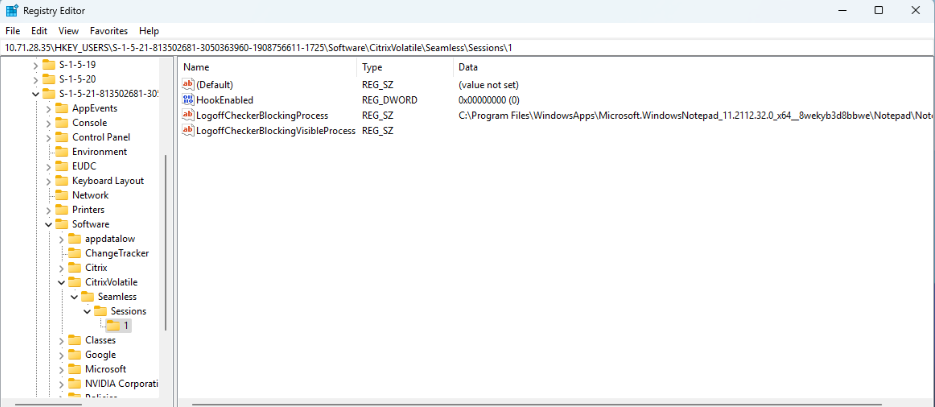Click the Keyboard Layout folder icon

(62, 181)
